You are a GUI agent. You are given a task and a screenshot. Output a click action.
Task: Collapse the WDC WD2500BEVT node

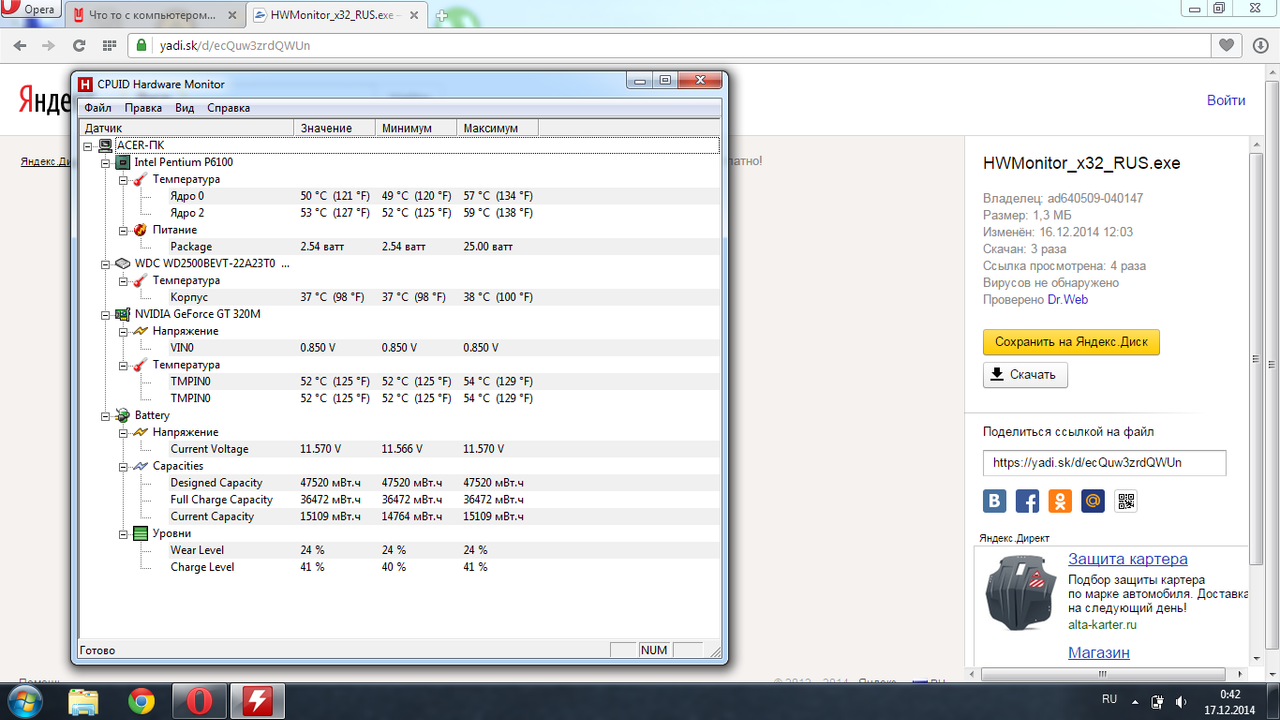click(x=106, y=264)
